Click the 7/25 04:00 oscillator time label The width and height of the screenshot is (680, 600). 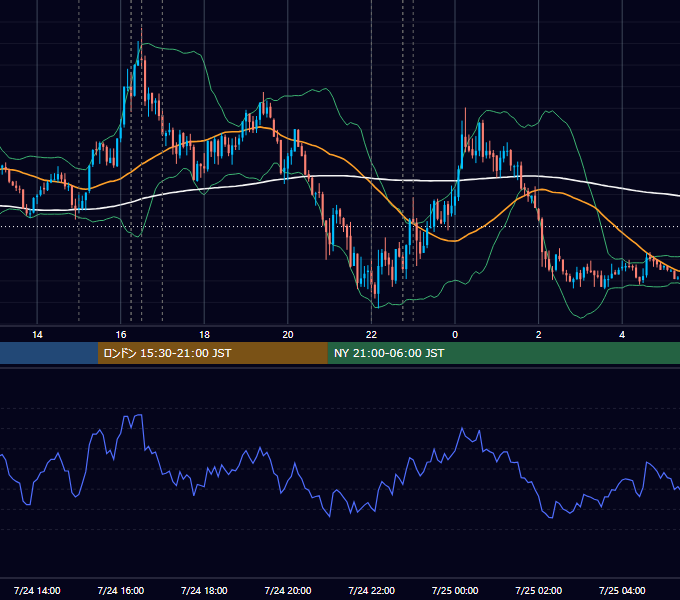pyautogui.click(x=622, y=590)
